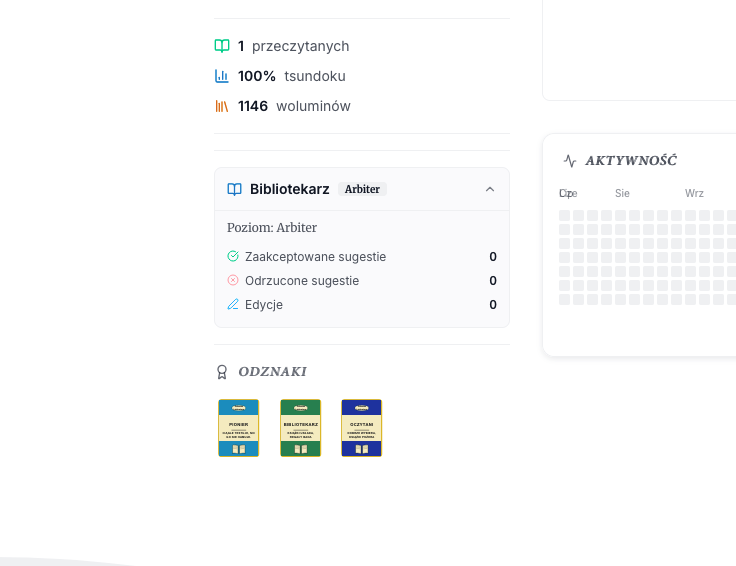Click the AKTYWNOŚĆ section heading
Image resolution: width=736 pixels, height=566 pixels.
pos(631,161)
